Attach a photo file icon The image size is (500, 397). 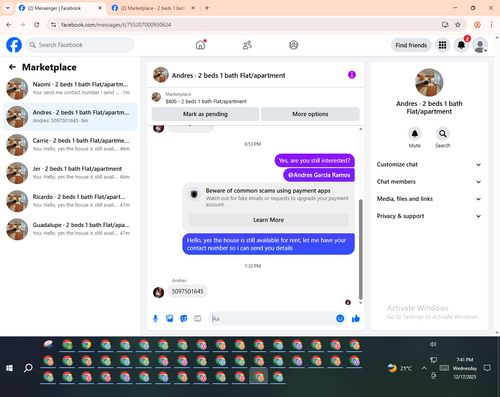170,319
